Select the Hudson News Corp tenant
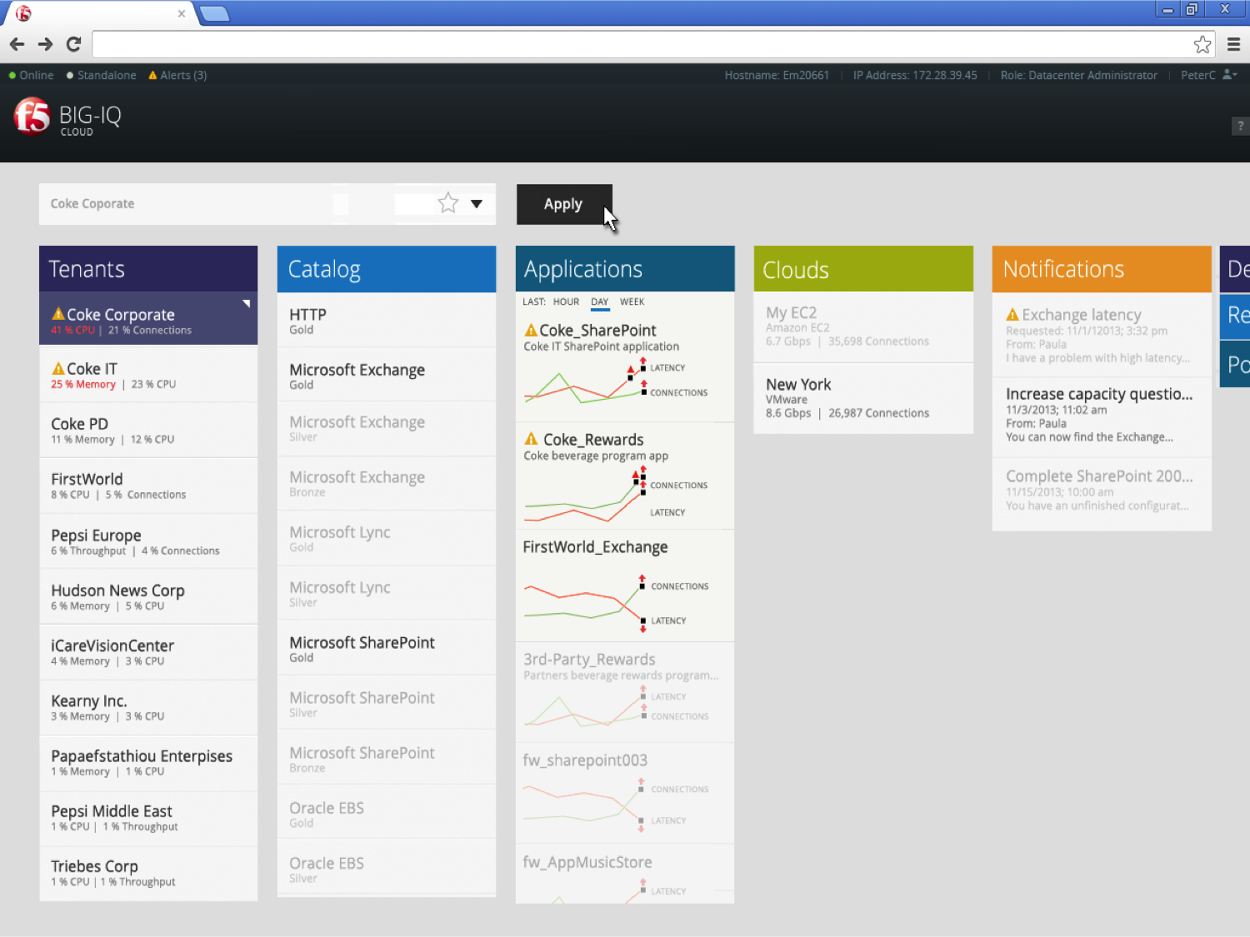1250x937 pixels. 148,597
